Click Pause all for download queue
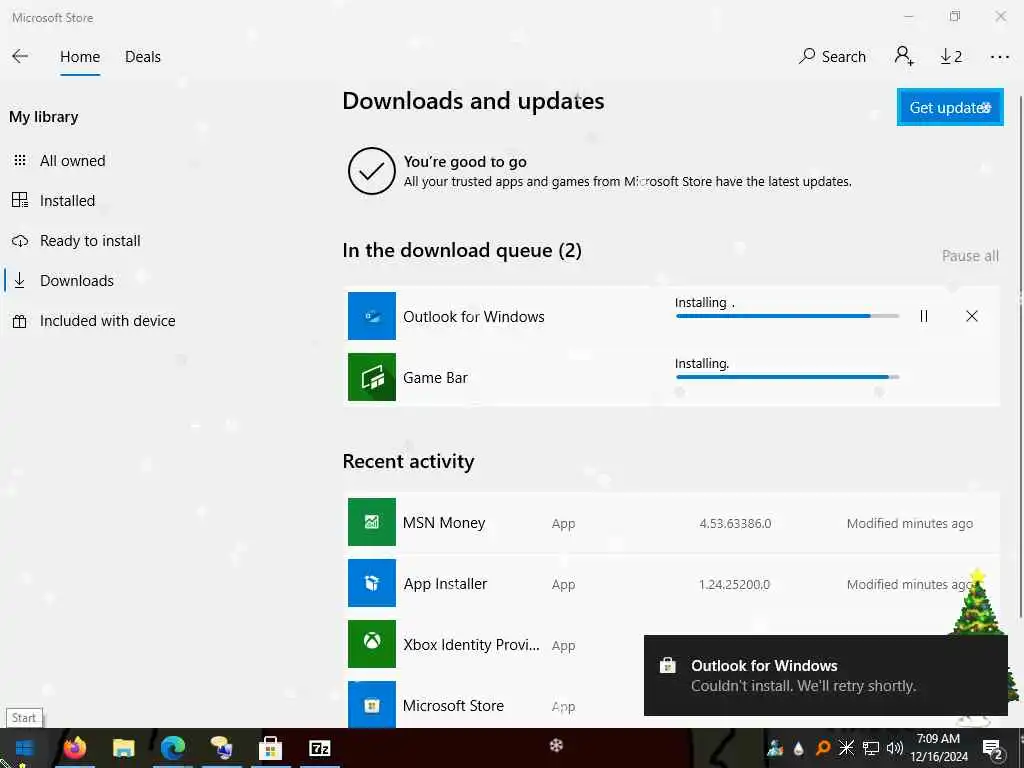 (970, 256)
